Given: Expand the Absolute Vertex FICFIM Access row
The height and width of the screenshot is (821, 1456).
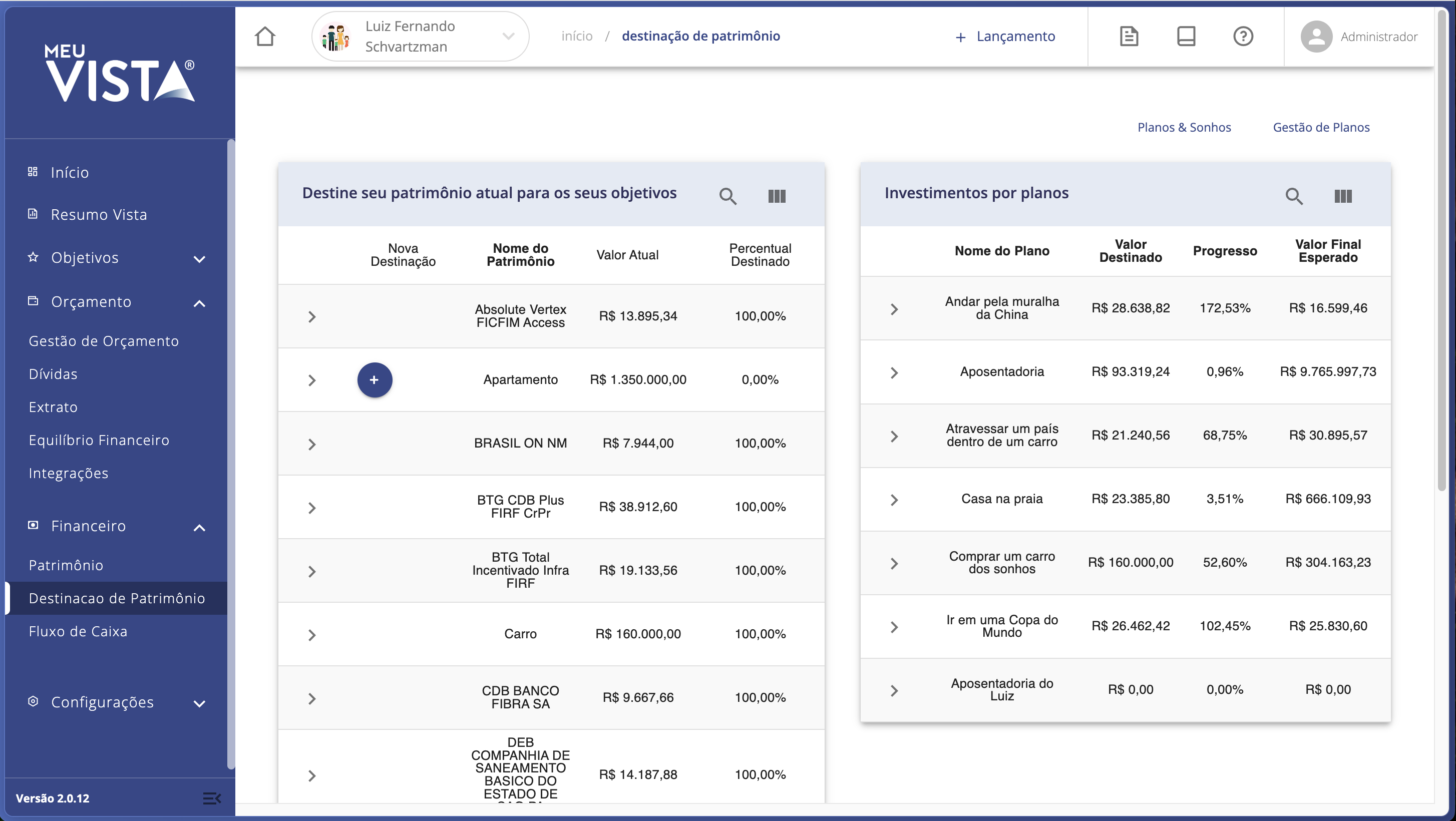Looking at the screenshot, I should tap(312, 316).
